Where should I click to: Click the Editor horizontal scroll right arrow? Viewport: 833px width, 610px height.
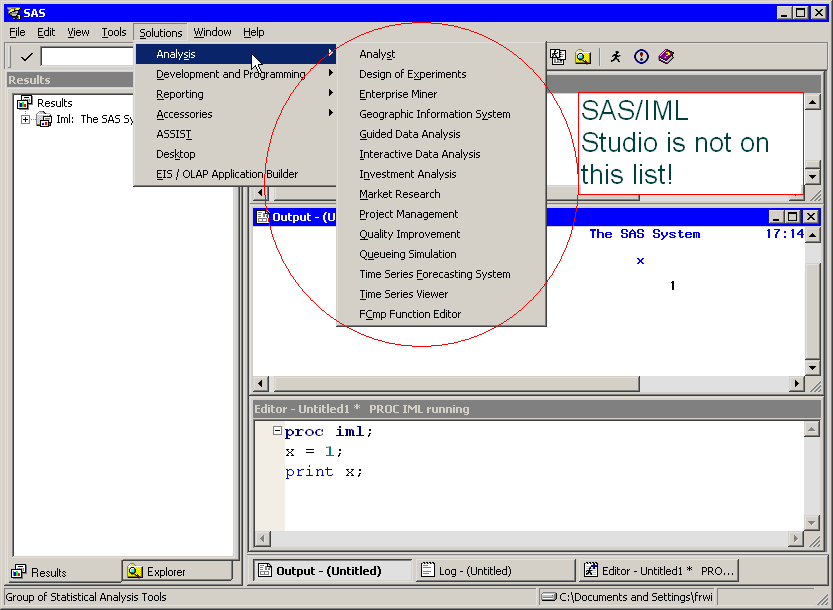795,539
